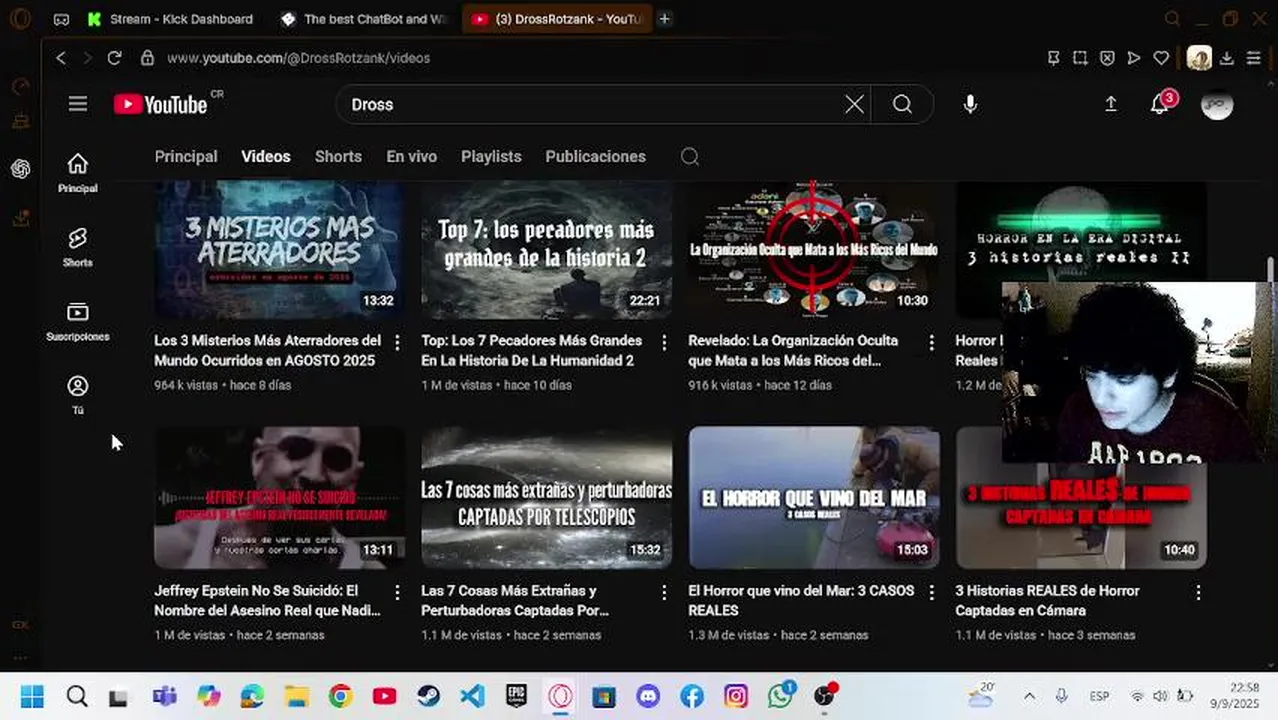Open options for 7 Pecadores Más Grandes video

pos(664,342)
